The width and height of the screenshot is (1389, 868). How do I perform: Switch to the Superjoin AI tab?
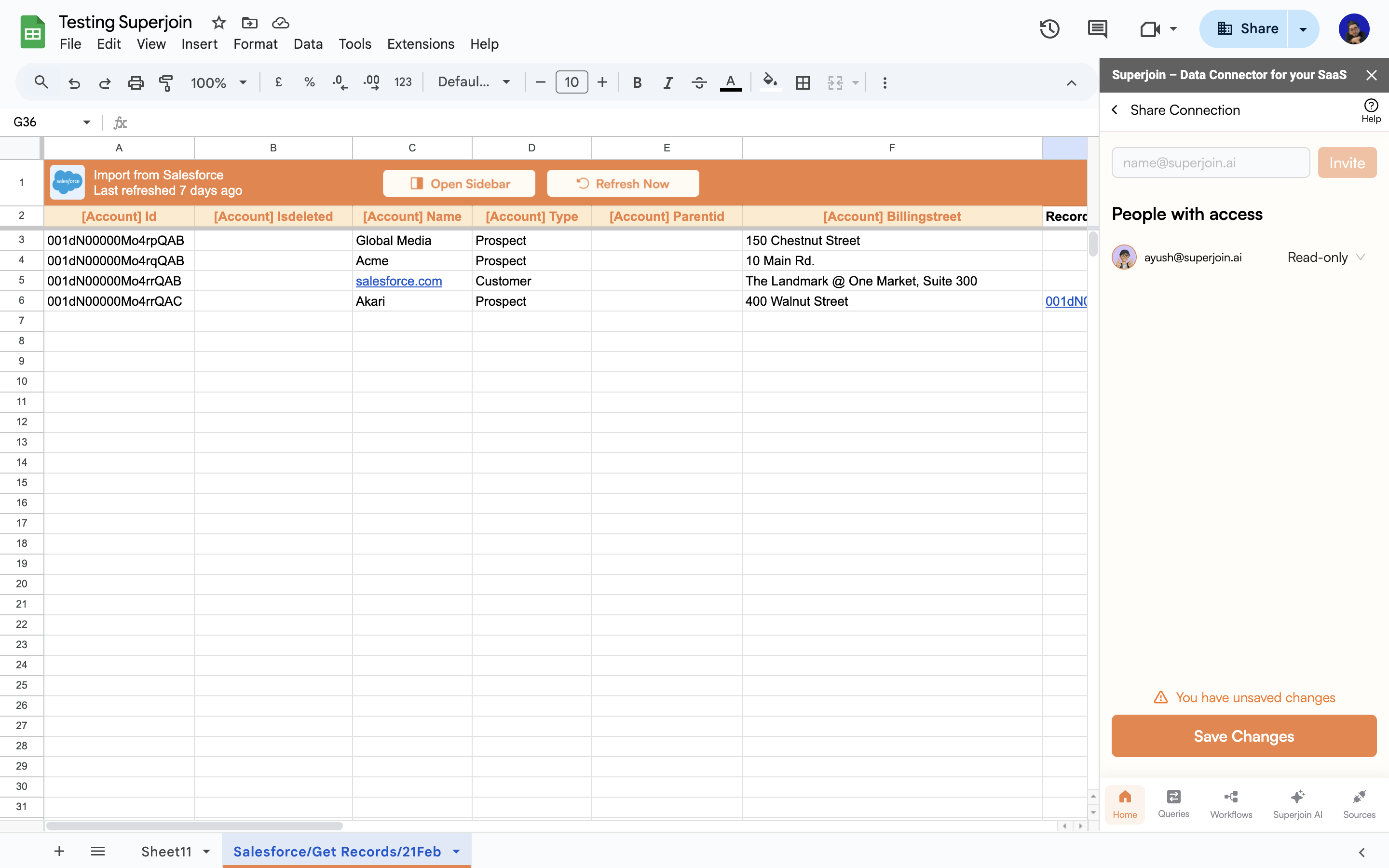pyautogui.click(x=1297, y=804)
